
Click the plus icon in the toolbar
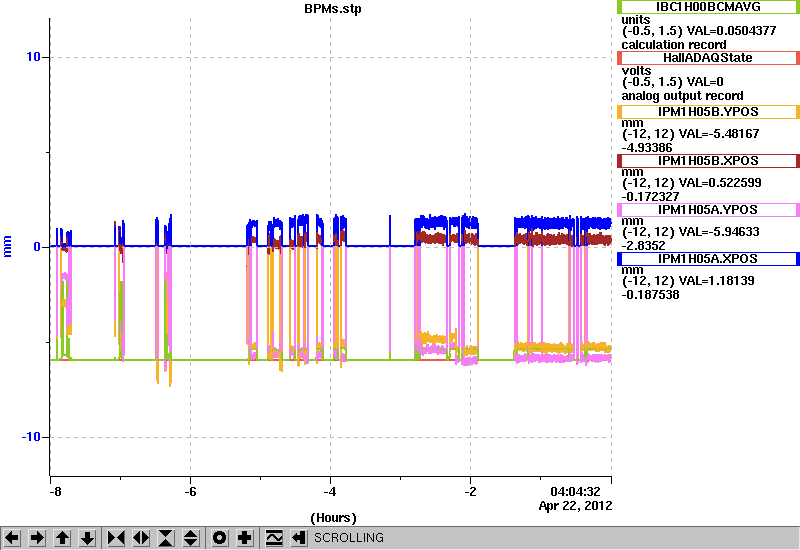tap(245, 538)
